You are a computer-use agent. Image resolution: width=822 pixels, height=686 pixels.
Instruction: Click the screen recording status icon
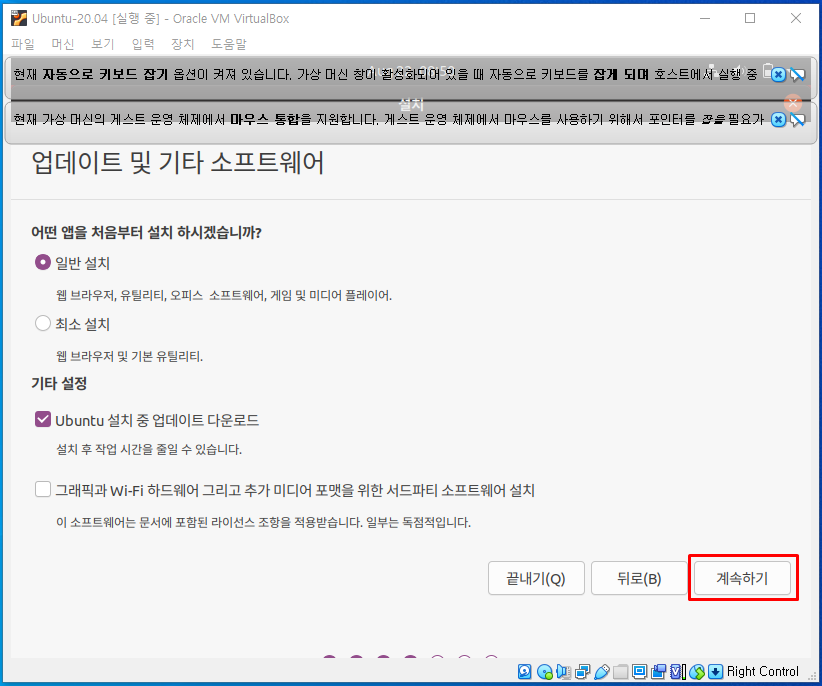(x=658, y=671)
